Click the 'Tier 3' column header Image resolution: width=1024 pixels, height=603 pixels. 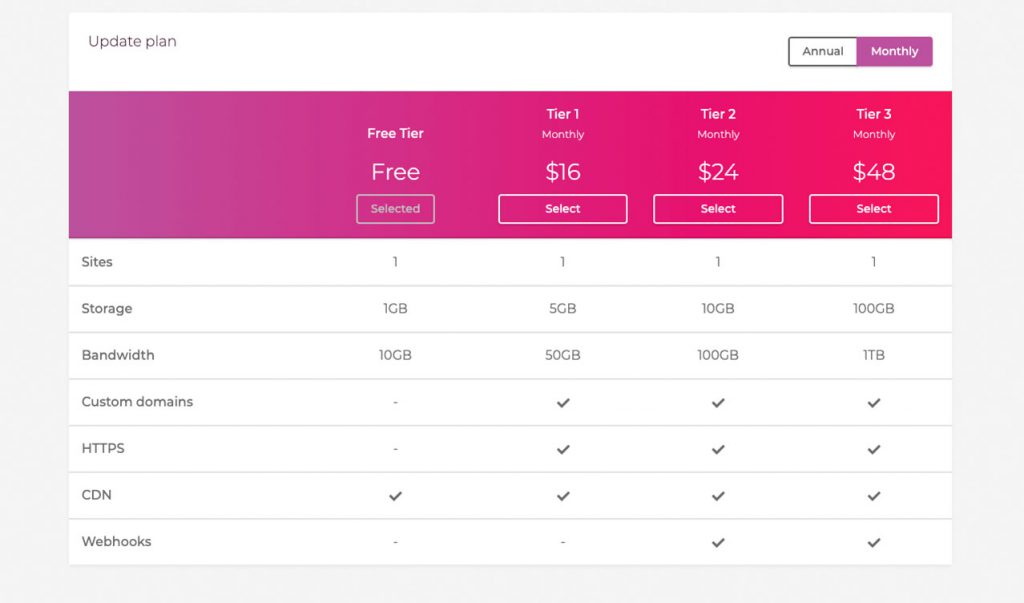(874, 114)
